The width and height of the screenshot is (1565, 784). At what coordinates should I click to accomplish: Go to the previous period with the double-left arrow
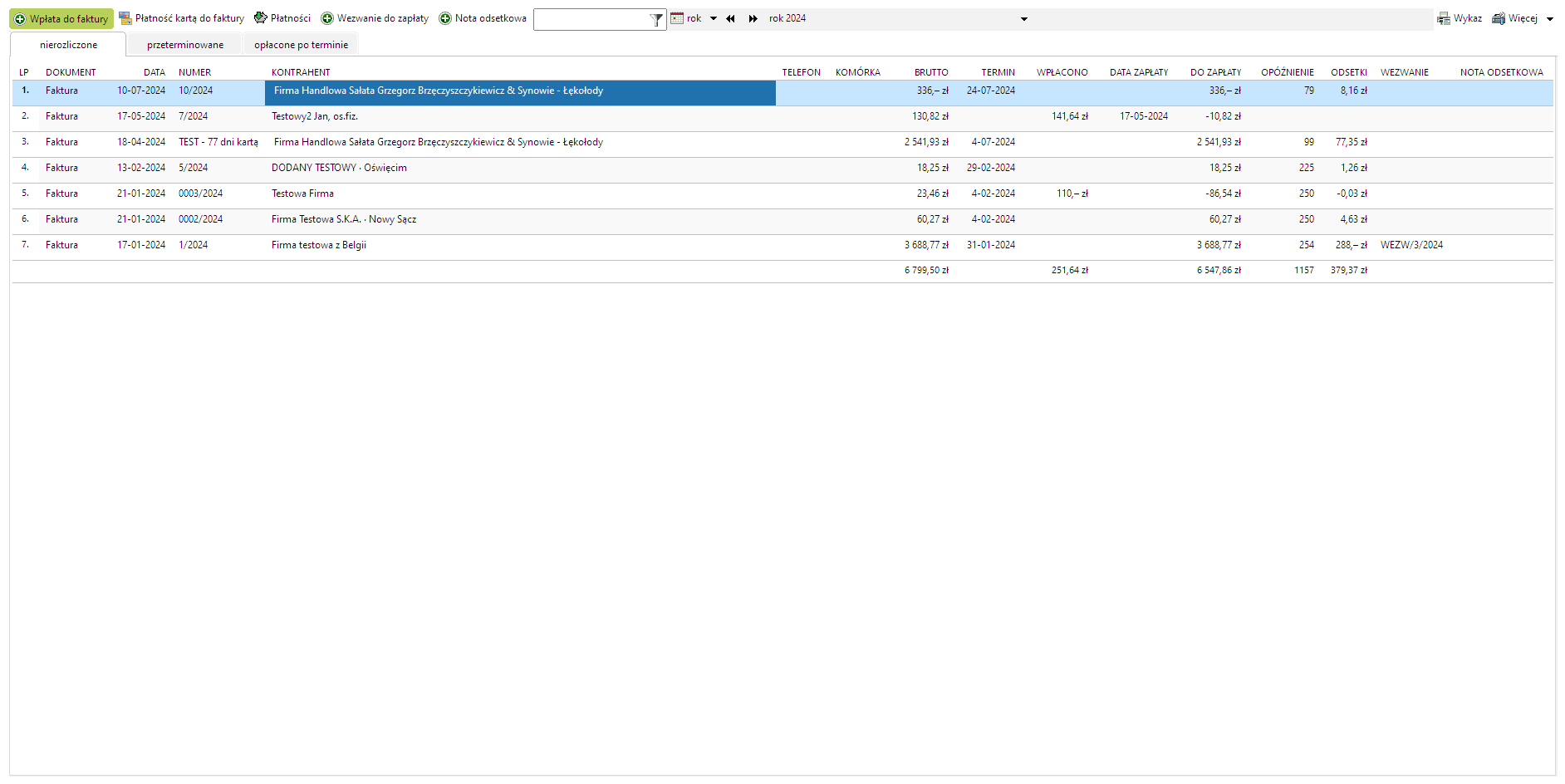(730, 18)
